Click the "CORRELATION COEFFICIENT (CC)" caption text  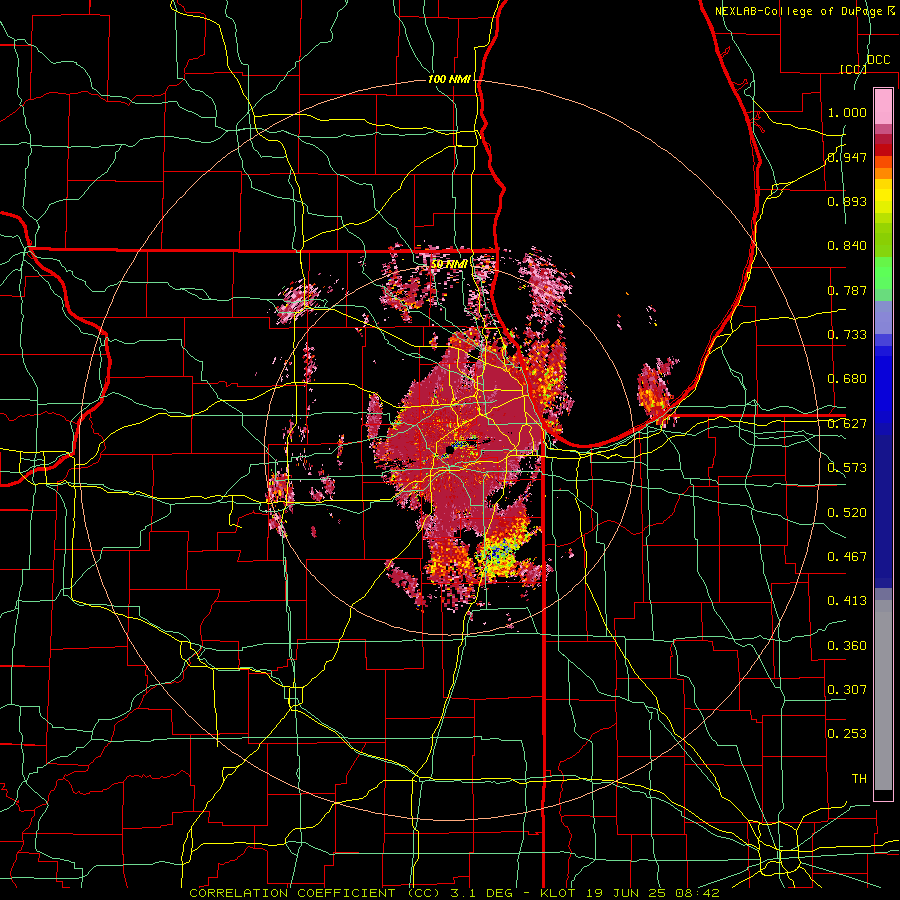pyautogui.click(x=315, y=893)
